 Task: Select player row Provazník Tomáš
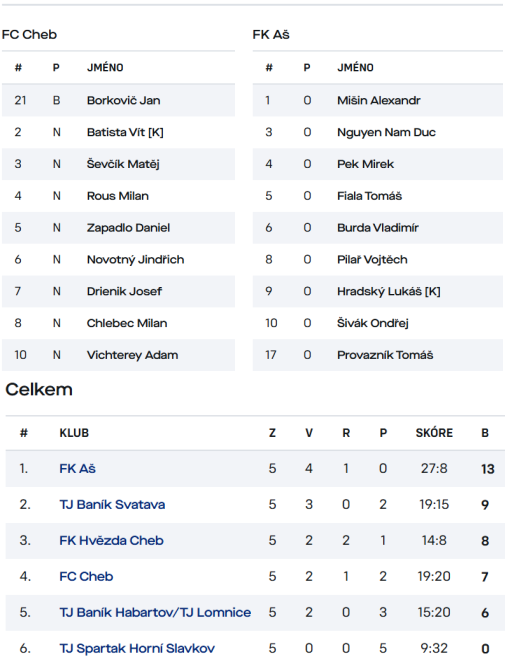tap(378, 355)
